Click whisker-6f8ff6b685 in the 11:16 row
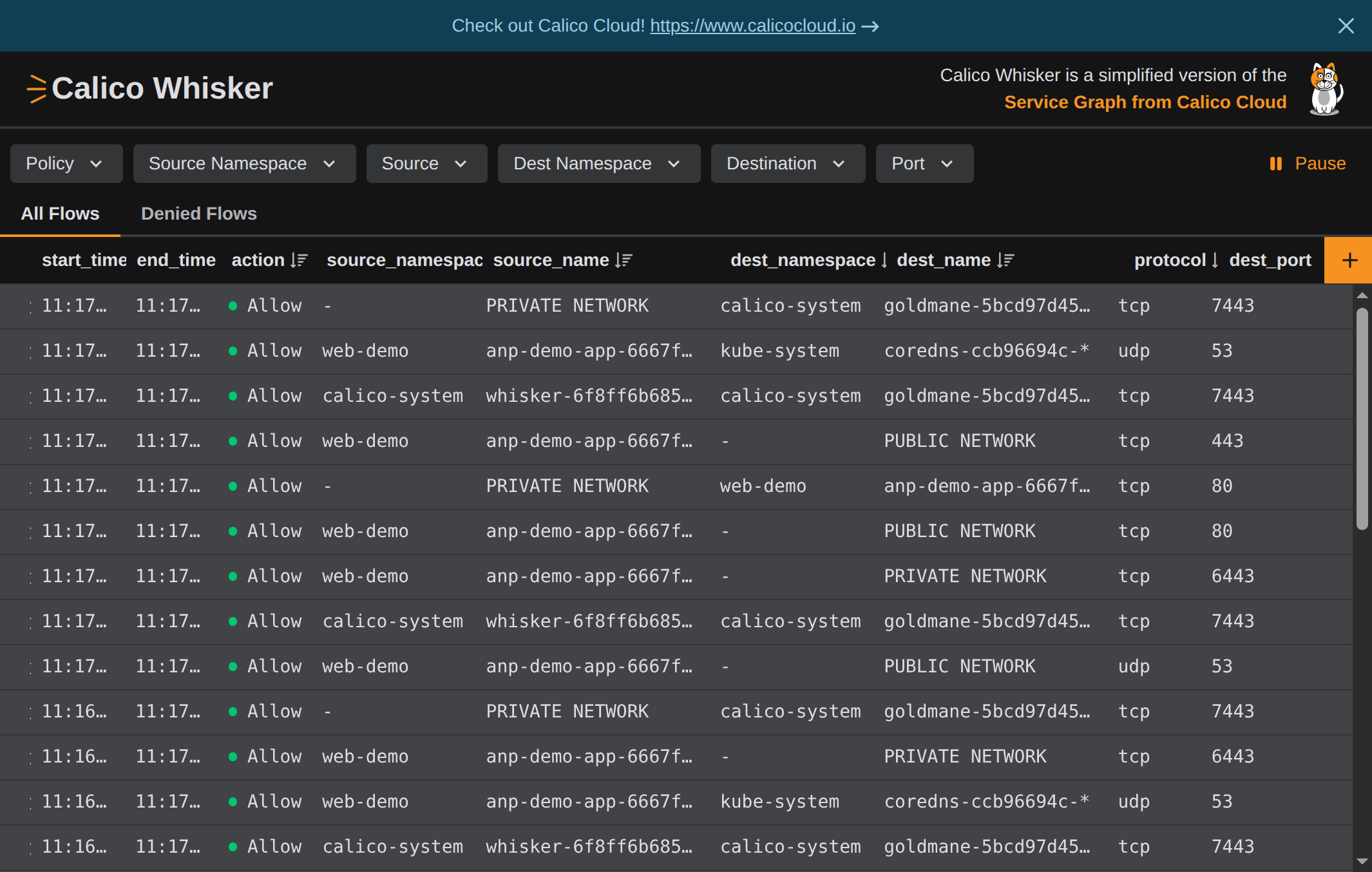This screenshot has width=1372, height=872. click(589, 847)
